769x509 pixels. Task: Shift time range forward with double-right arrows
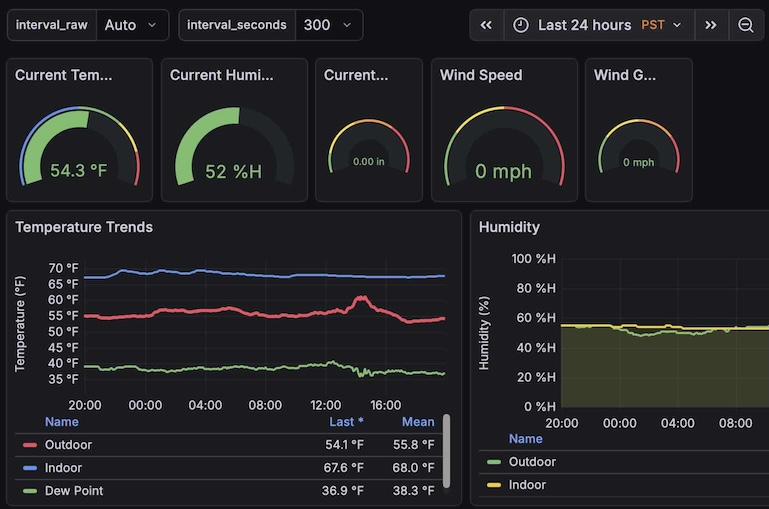tap(711, 25)
